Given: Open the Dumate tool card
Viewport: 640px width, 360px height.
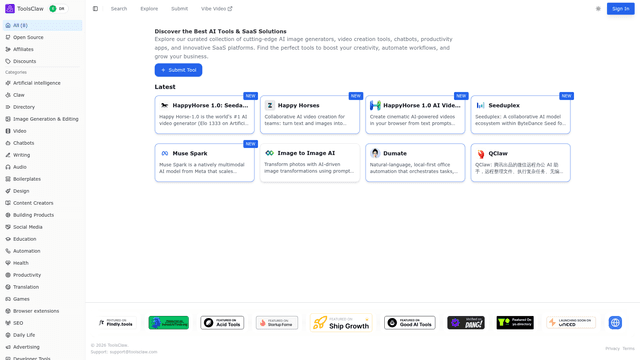Looking at the screenshot, I should (415, 162).
